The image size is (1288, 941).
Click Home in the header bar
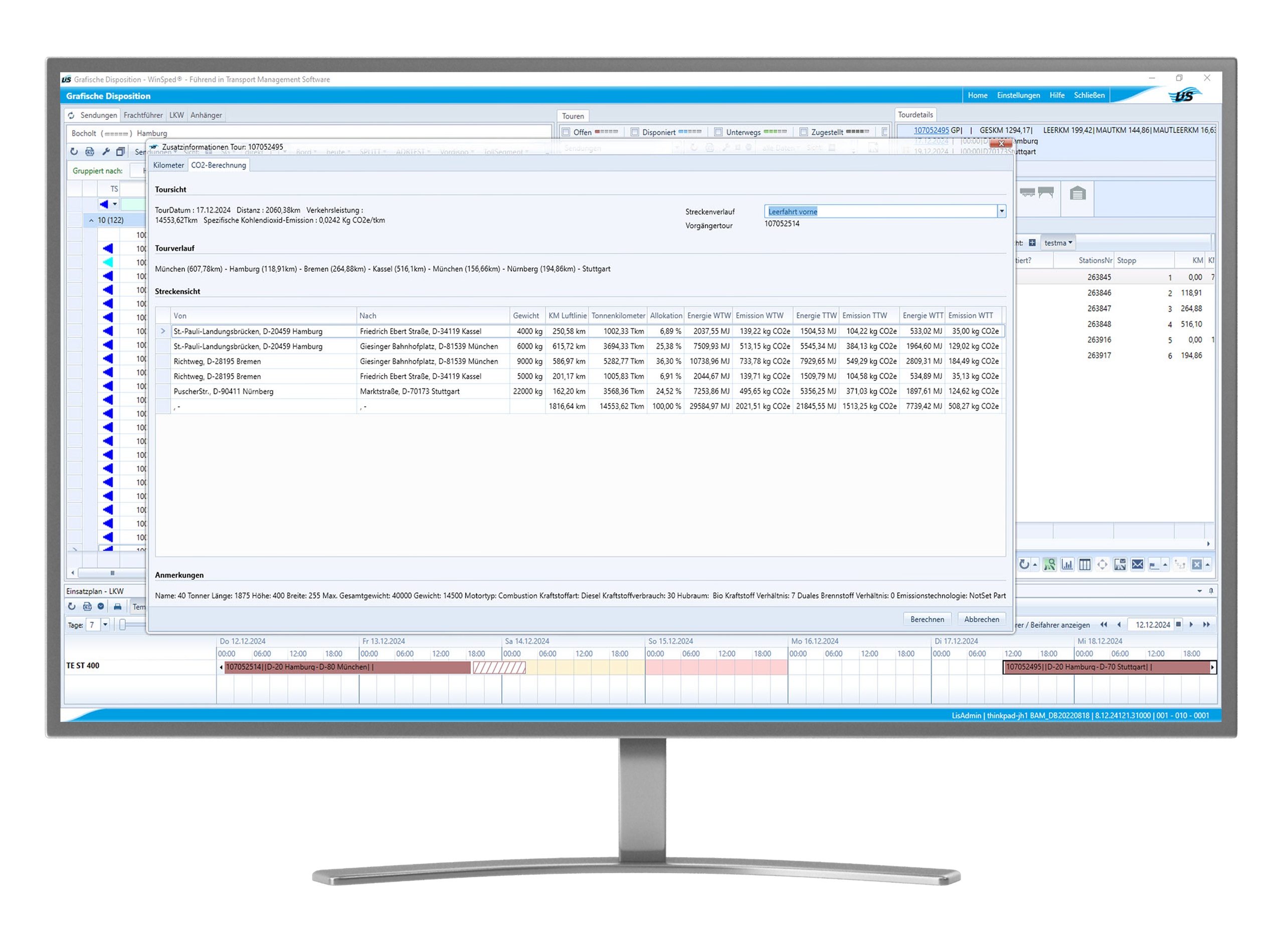[978, 96]
